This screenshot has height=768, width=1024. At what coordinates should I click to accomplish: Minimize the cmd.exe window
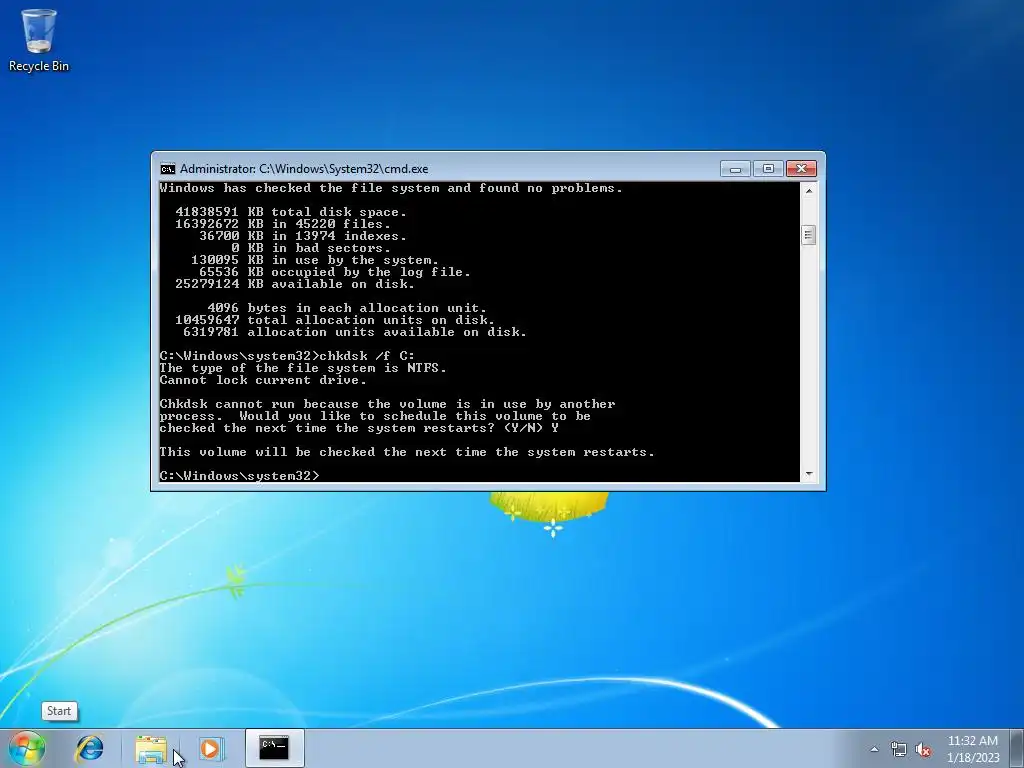pyautogui.click(x=735, y=169)
